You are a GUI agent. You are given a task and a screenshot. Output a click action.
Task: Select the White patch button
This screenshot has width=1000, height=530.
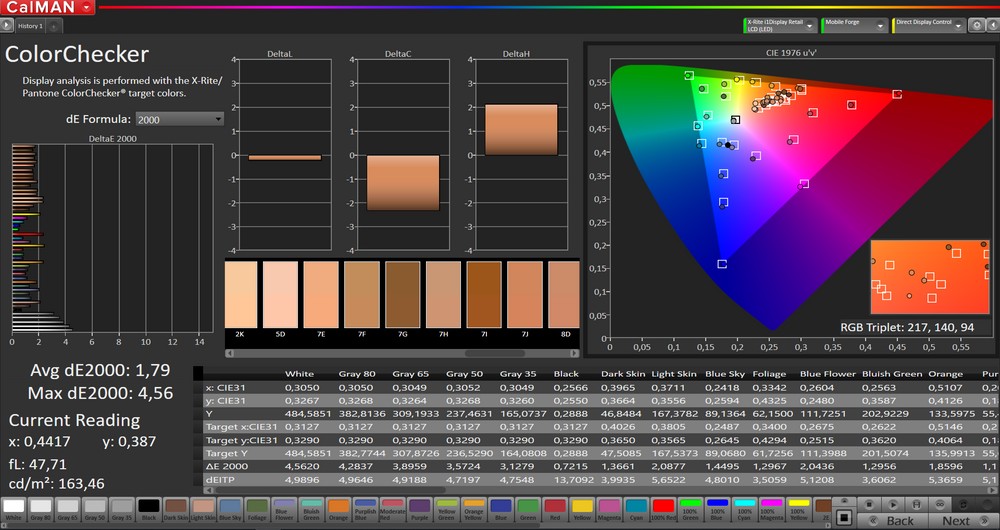13,510
